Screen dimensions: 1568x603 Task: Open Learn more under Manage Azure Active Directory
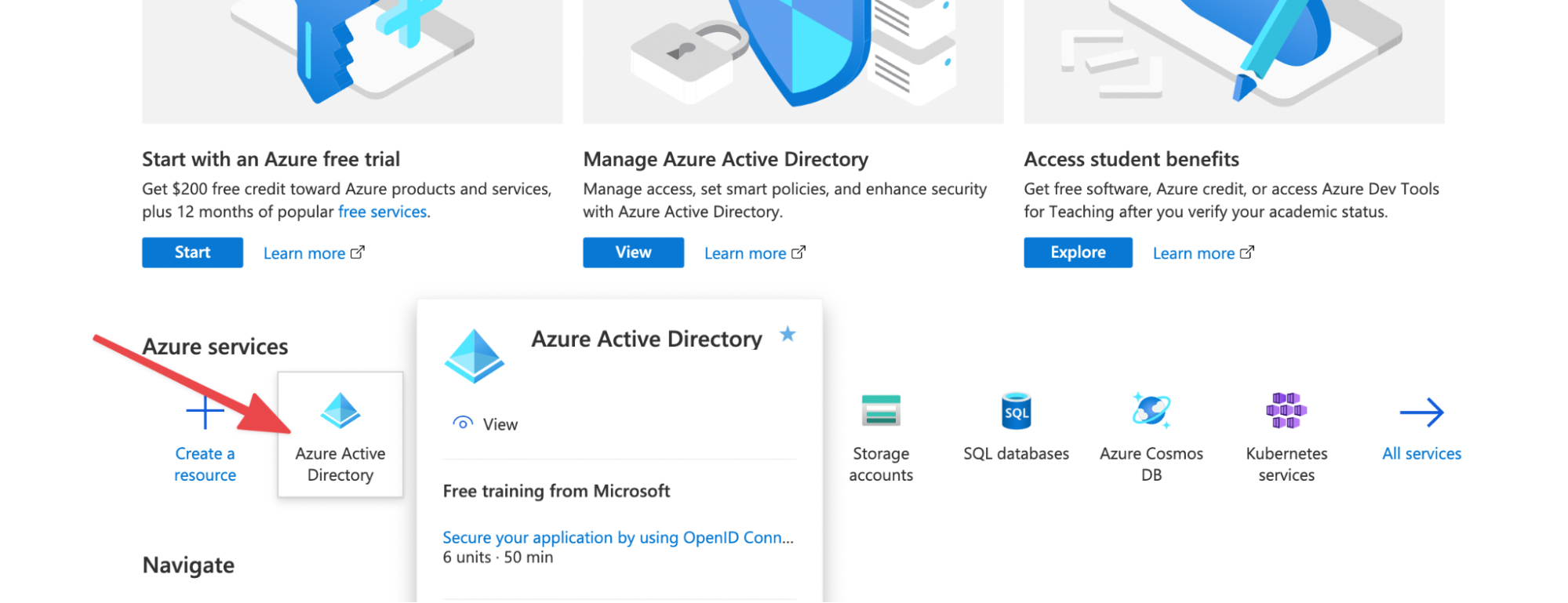tap(745, 253)
